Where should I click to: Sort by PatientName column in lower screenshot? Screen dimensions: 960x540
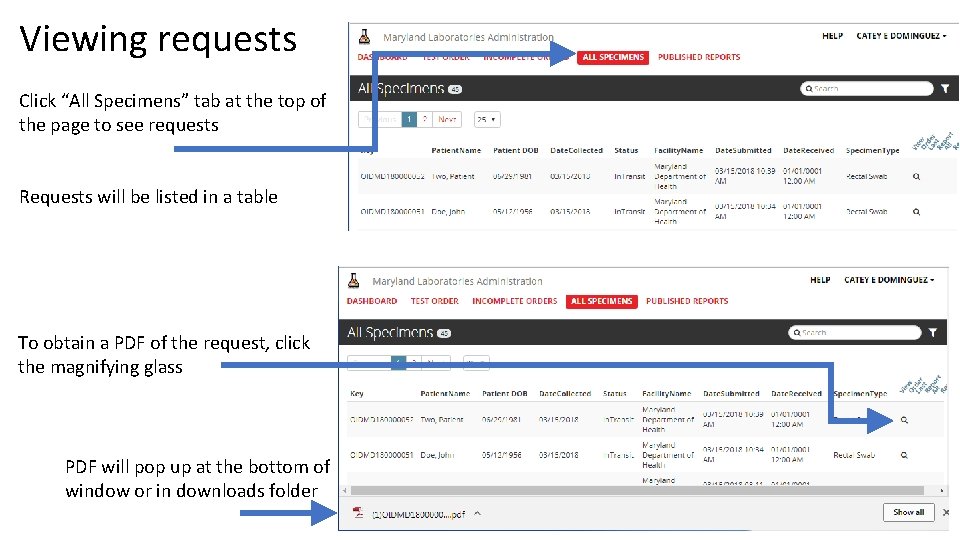pos(445,394)
